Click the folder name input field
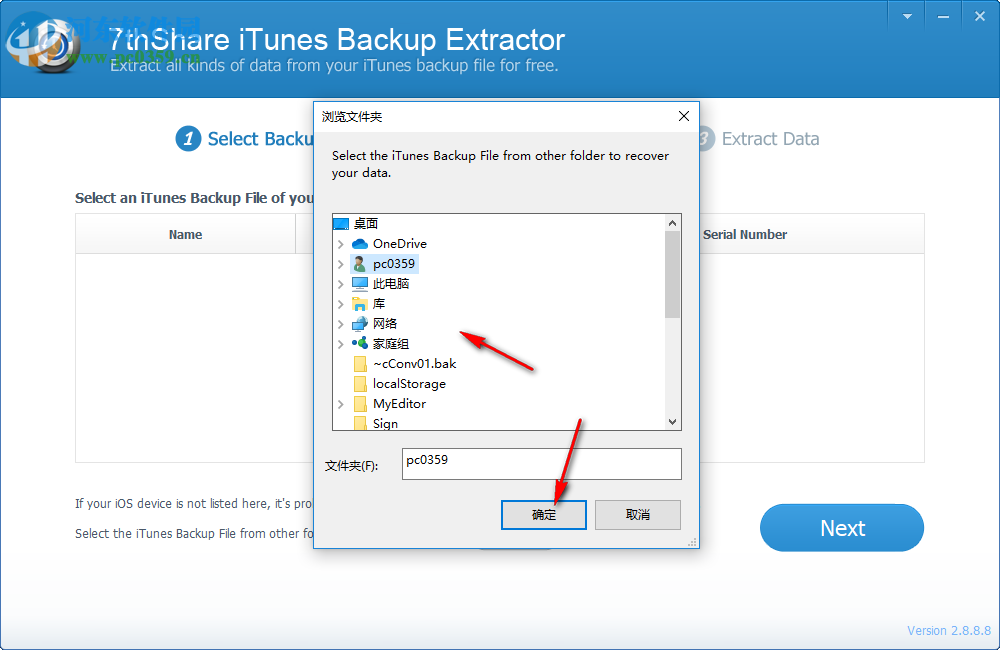 coord(541,464)
